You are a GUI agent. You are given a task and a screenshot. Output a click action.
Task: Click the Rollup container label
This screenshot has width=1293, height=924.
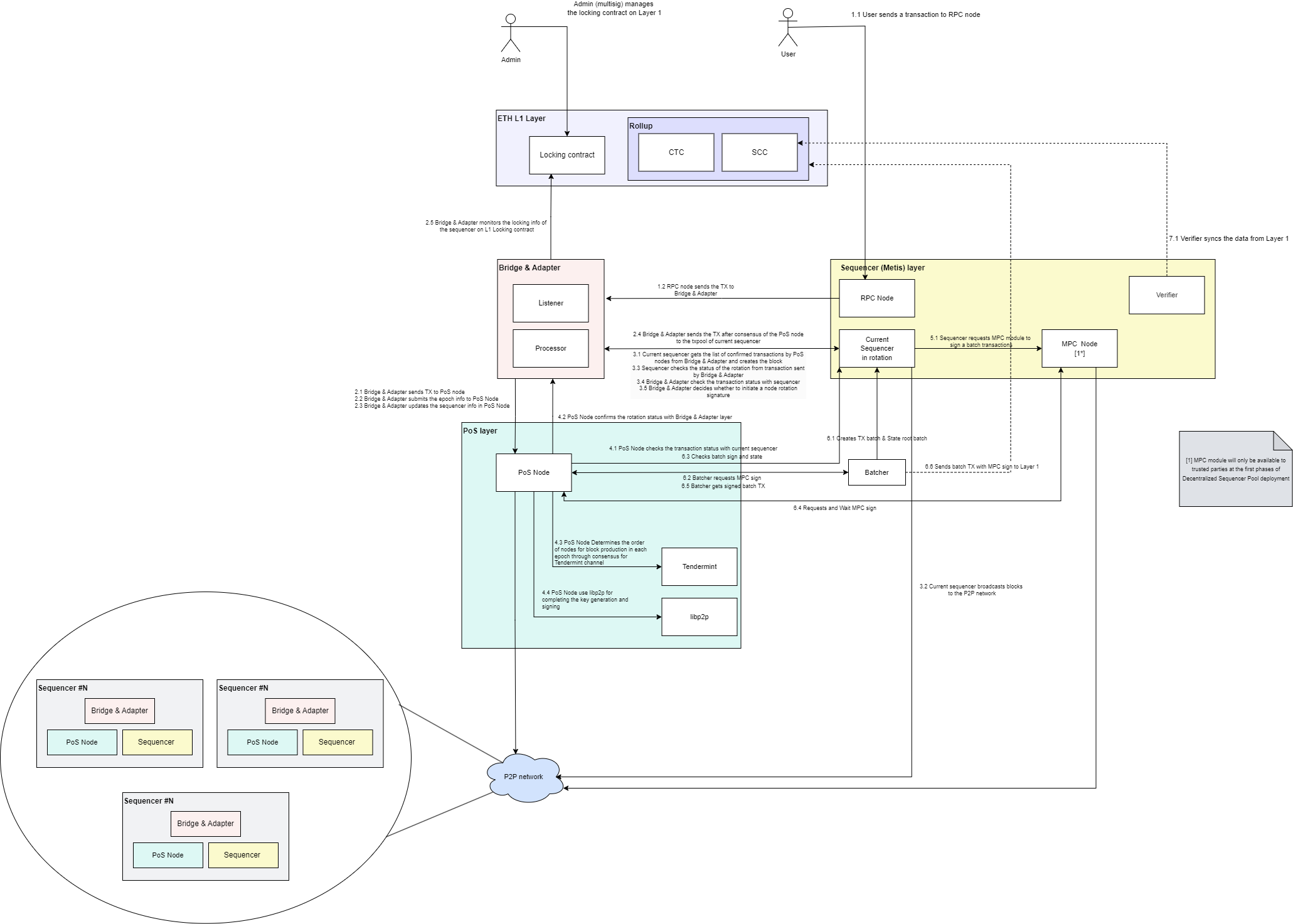[x=641, y=126]
